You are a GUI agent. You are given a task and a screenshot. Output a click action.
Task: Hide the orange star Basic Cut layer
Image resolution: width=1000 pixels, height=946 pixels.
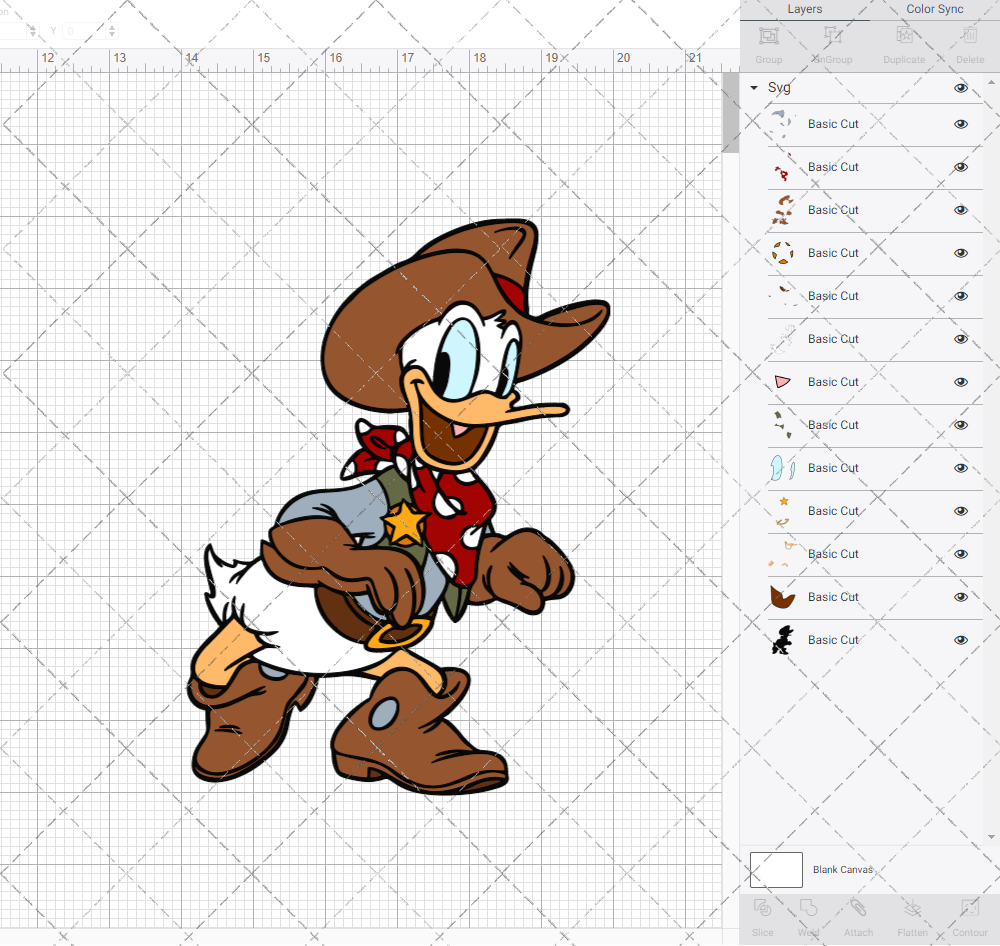pyautogui.click(x=960, y=511)
